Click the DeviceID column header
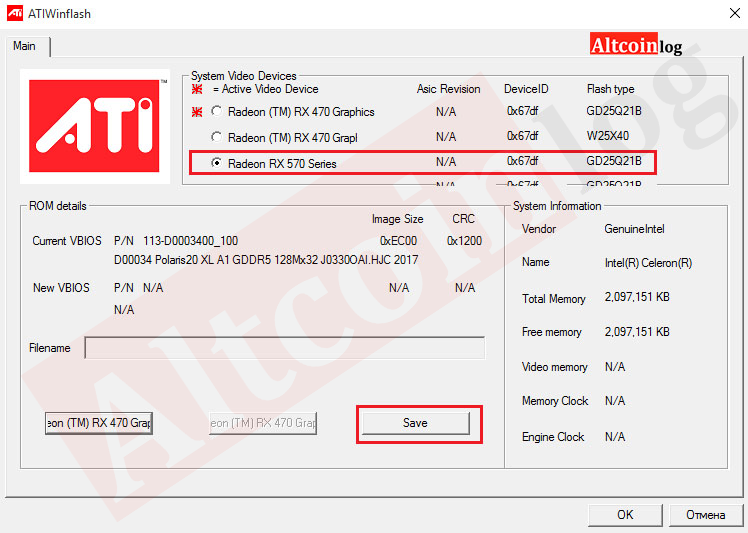The image size is (748, 533). [526, 89]
